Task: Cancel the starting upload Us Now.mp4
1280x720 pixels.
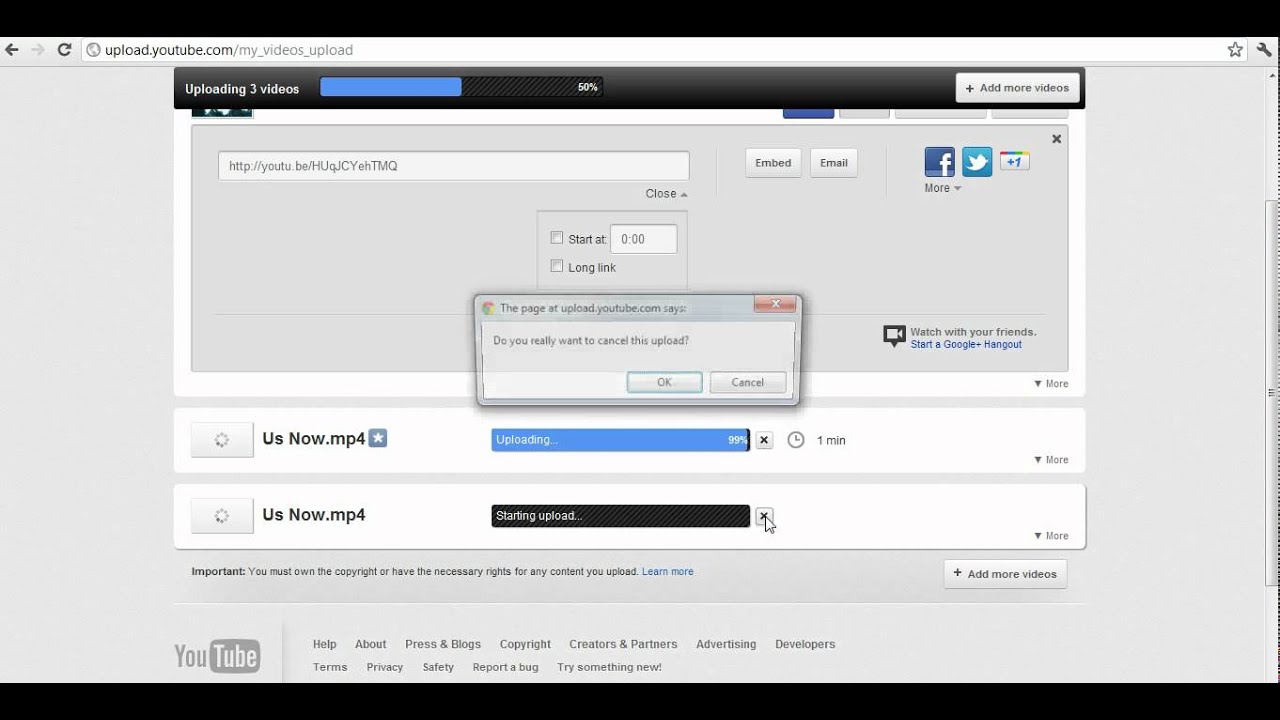Action: [x=764, y=516]
